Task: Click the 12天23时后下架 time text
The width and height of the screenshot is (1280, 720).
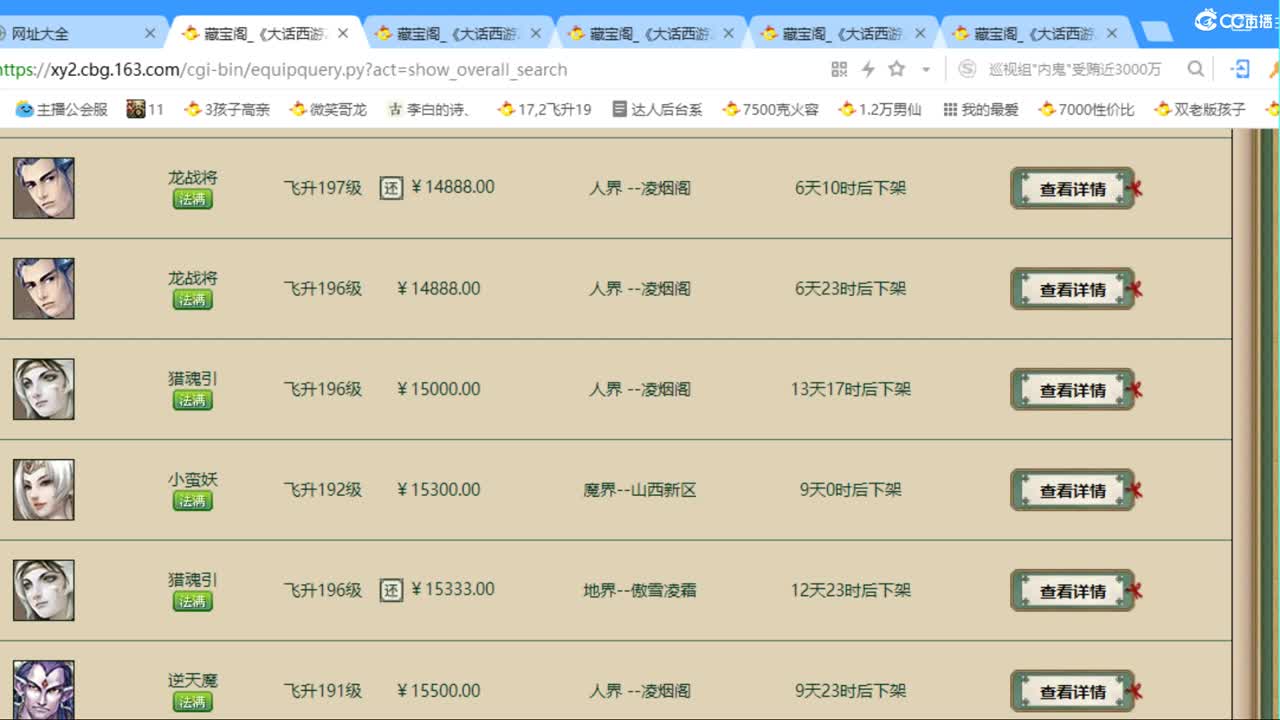Action: (851, 590)
